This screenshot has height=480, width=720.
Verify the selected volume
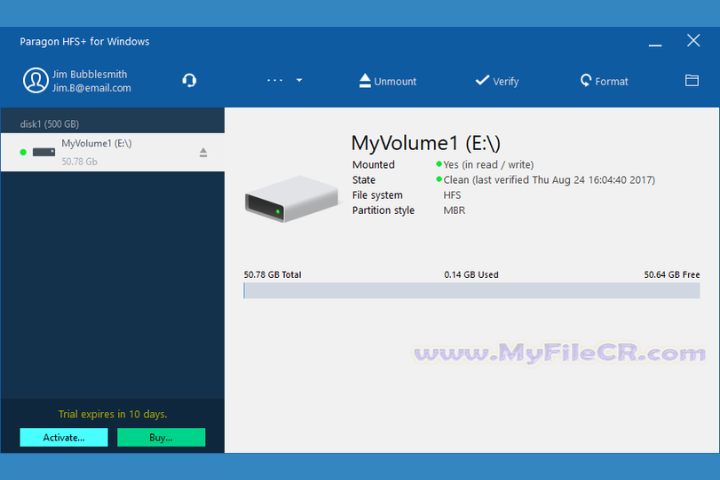coord(497,81)
